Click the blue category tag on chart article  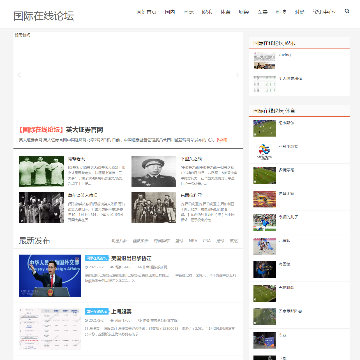pyautogui.click(x=97, y=311)
